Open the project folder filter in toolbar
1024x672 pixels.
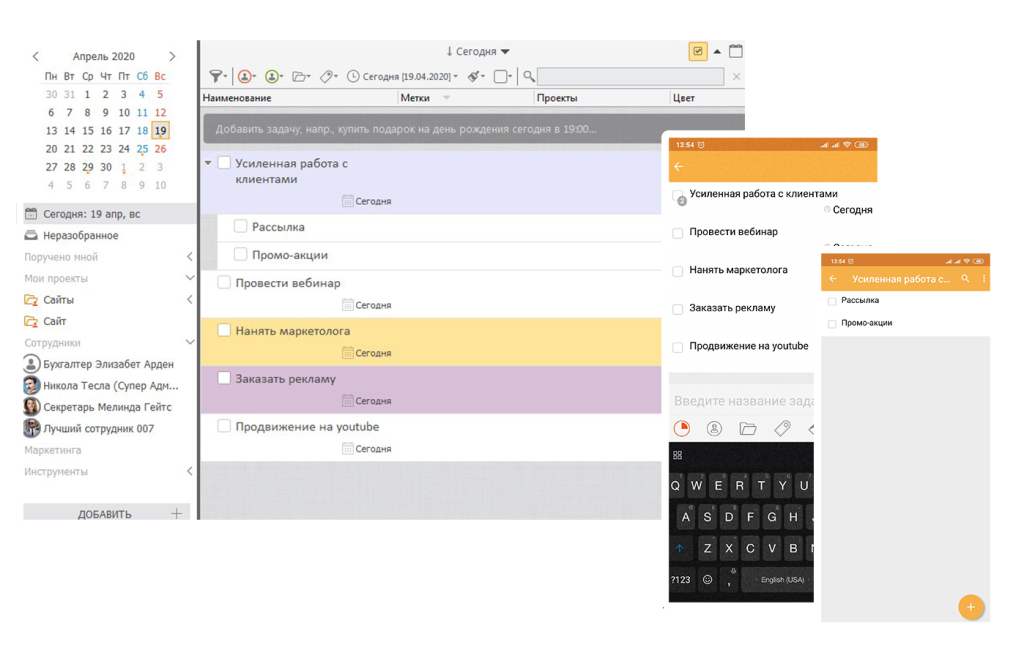pyautogui.click(x=301, y=76)
